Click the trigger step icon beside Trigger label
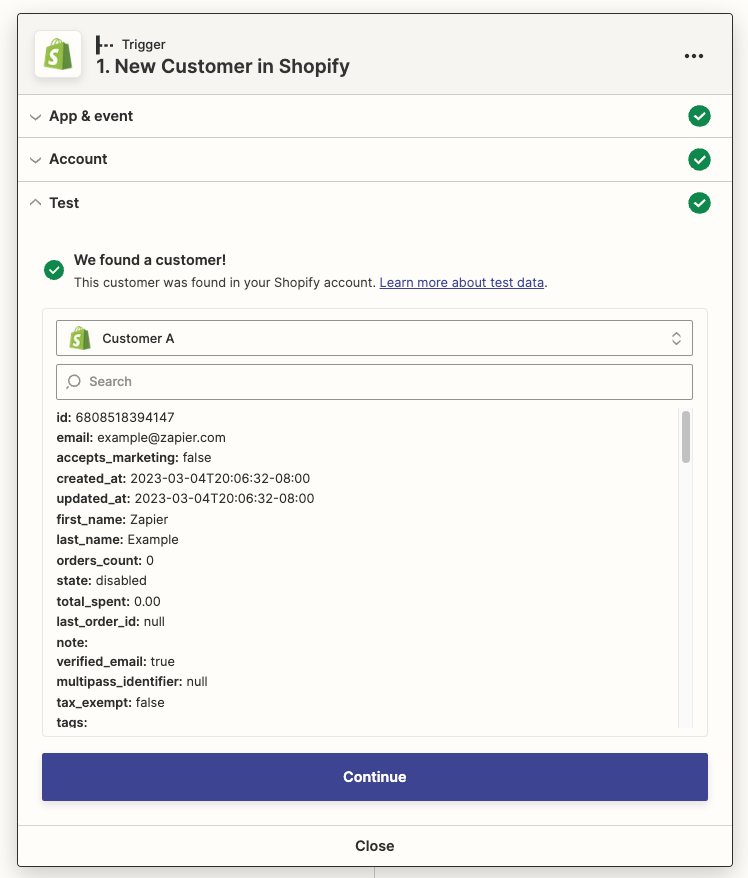Viewport: 748px width, 878px height. pos(104,44)
